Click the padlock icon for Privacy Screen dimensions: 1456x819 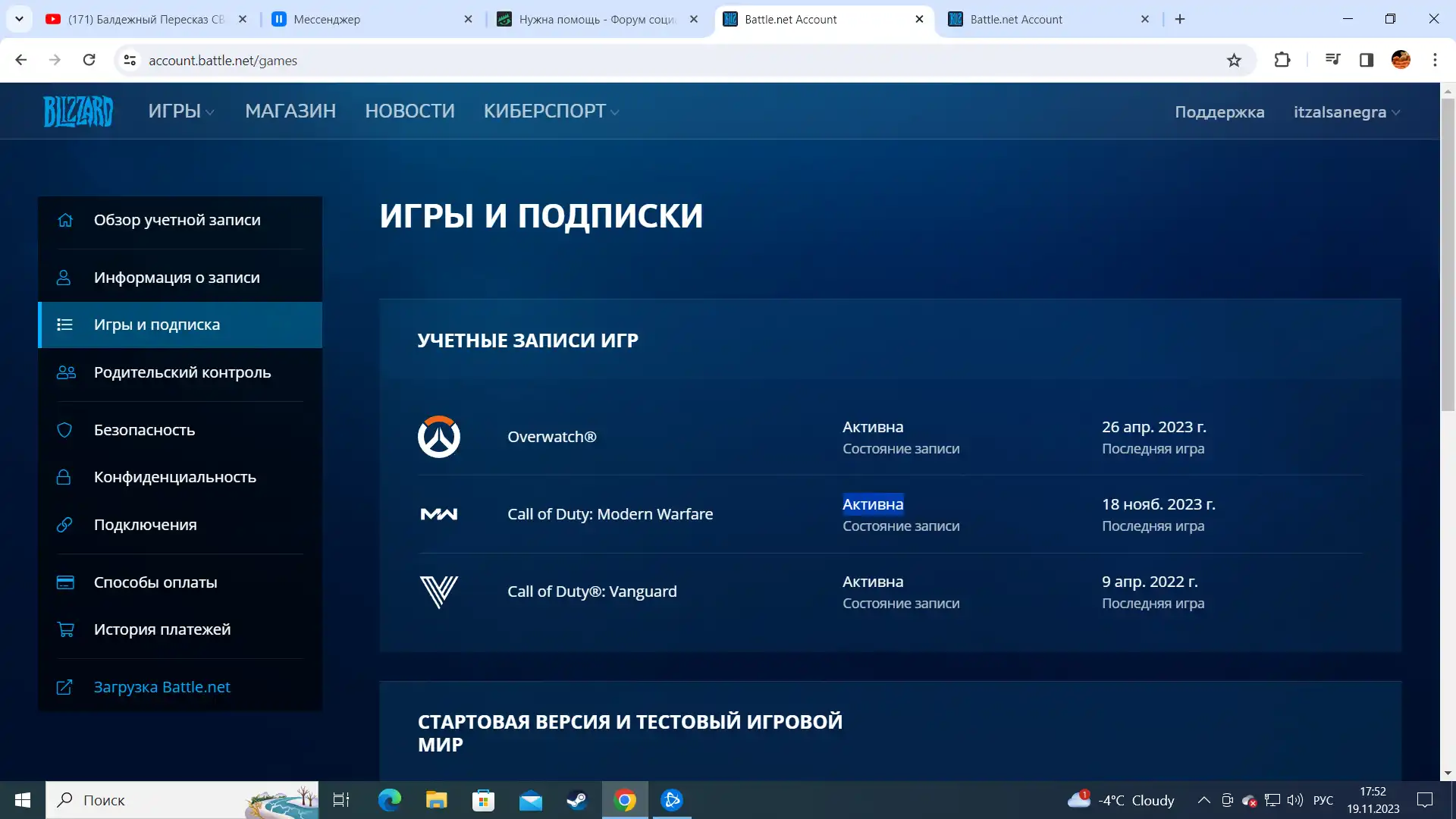(64, 477)
